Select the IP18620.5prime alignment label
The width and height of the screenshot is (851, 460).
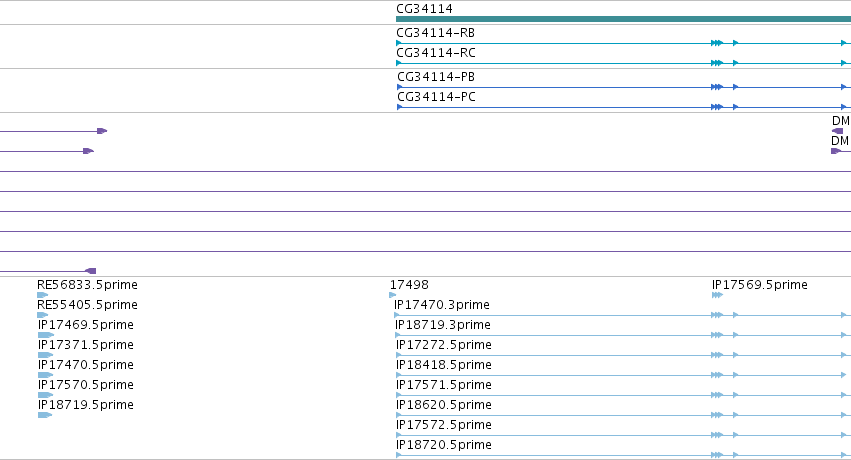coord(444,405)
